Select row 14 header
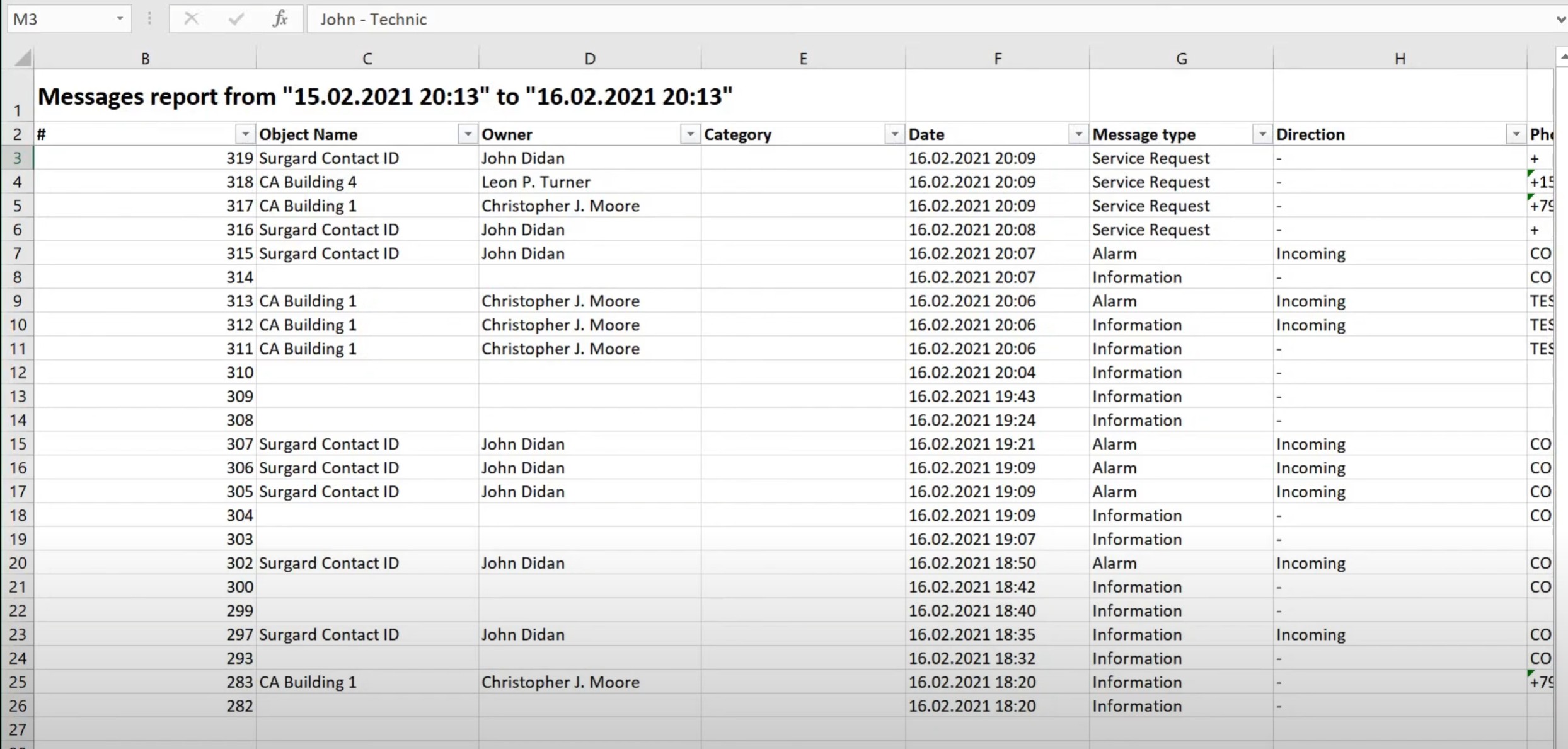The width and height of the screenshot is (1568, 749). click(x=17, y=421)
